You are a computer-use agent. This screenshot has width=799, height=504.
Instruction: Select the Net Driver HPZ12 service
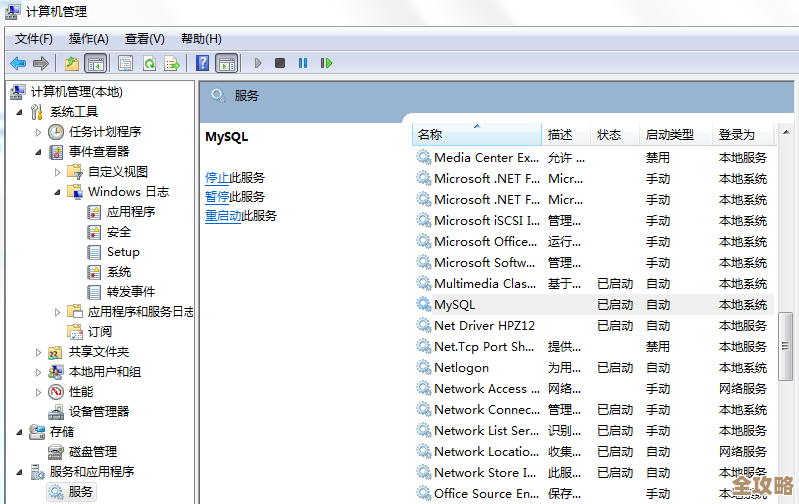click(x=594, y=326)
